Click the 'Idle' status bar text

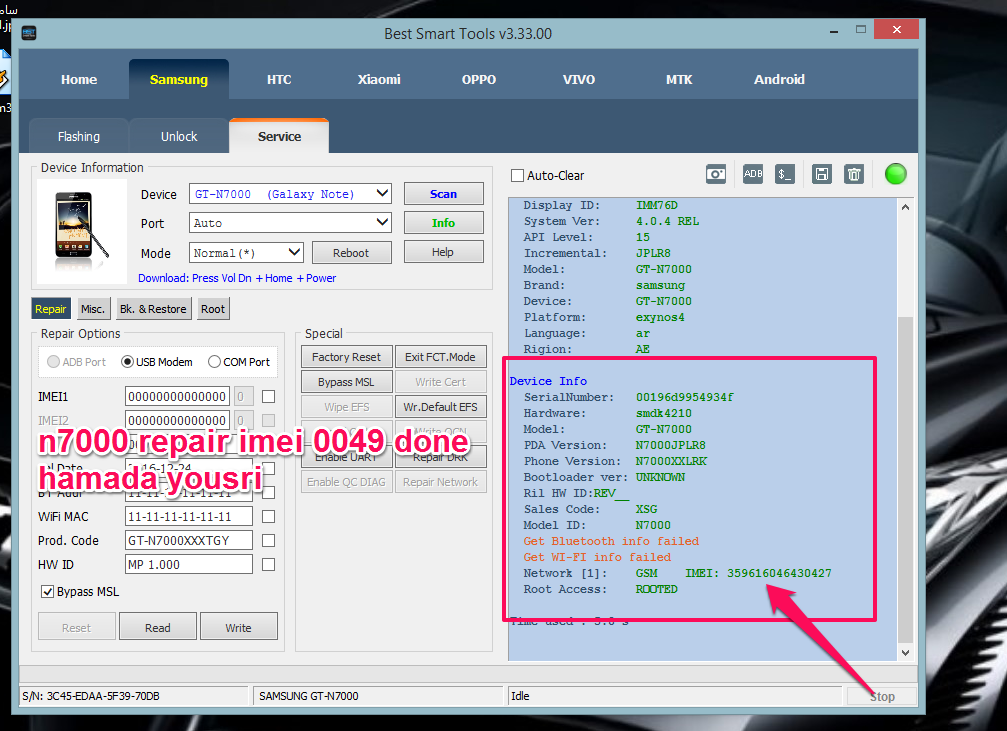tap(520, 696)
